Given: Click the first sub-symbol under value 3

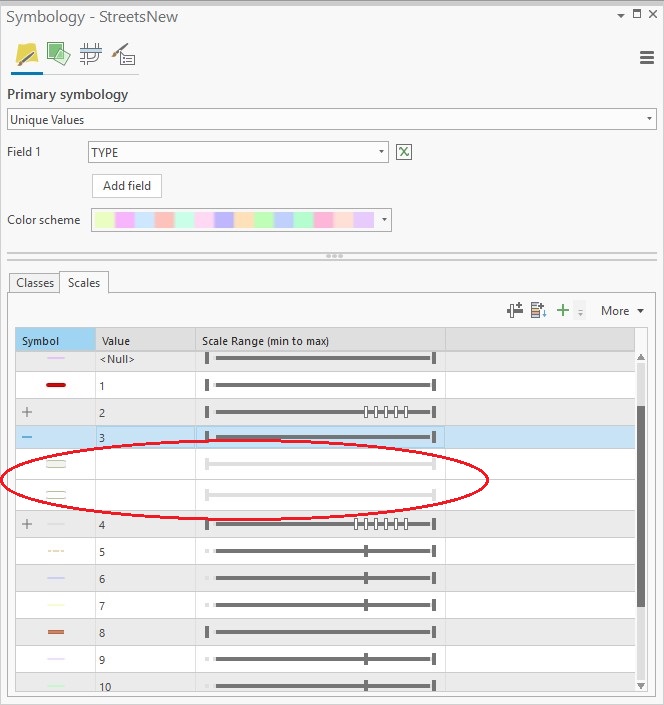Looking at the screenshot, I should click(x=56, y=464).
